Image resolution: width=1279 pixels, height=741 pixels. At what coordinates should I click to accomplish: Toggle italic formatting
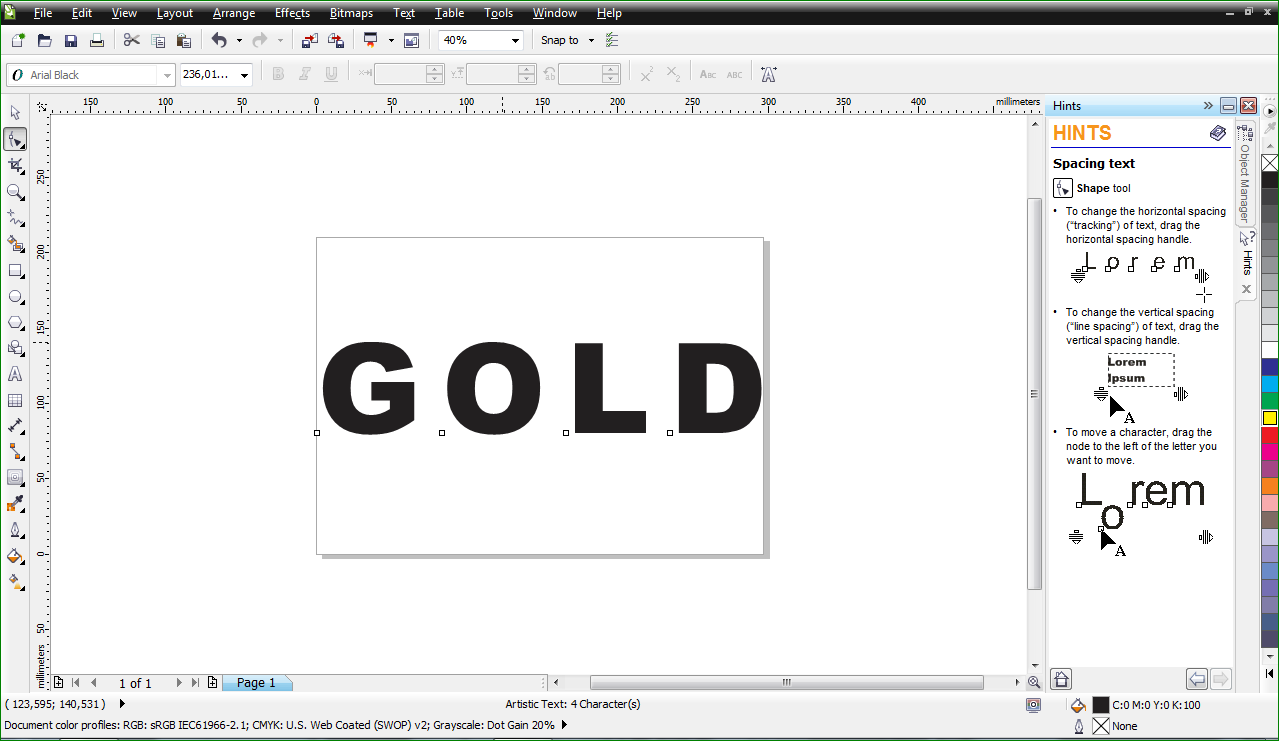coord(304,73)
